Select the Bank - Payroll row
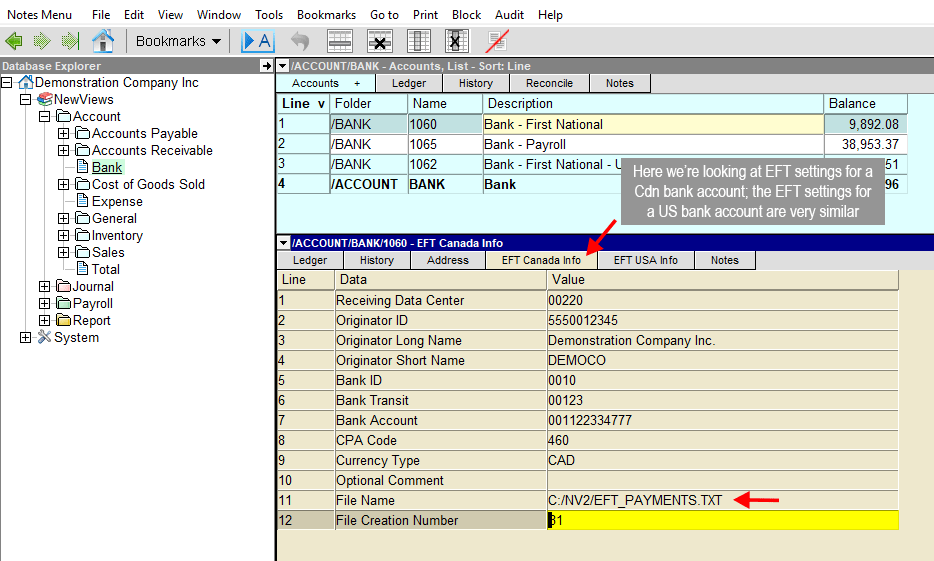934x561 pixels. pyautogui.click(x=592, y=144)
